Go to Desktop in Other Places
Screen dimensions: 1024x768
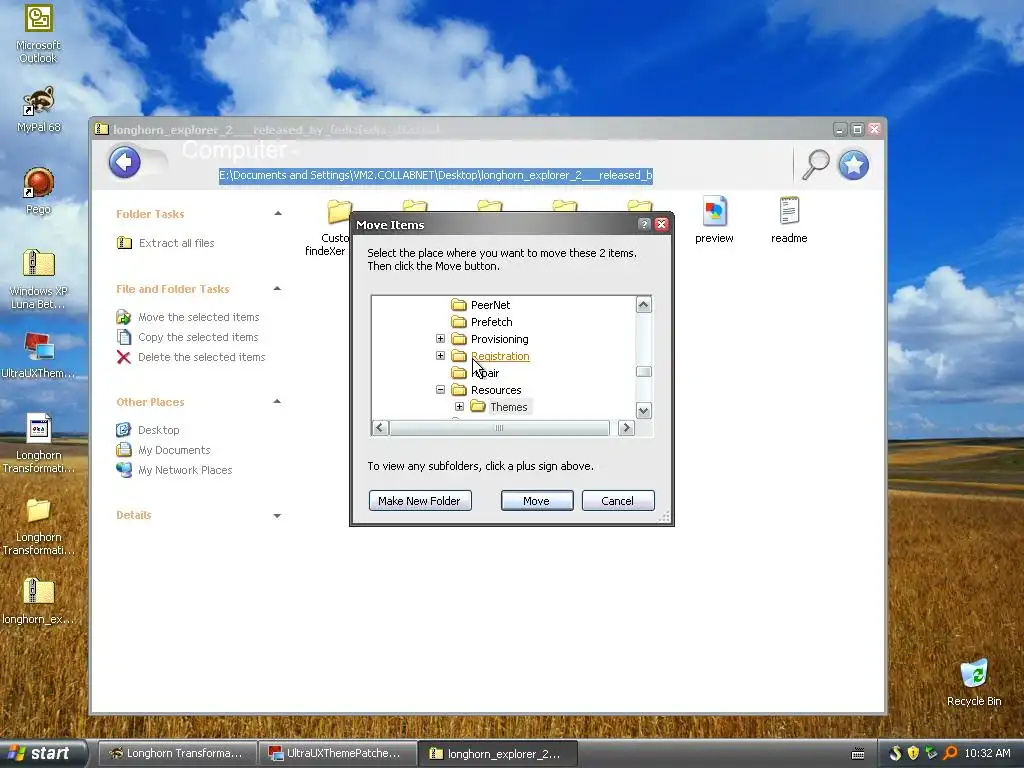pos(158,430)
